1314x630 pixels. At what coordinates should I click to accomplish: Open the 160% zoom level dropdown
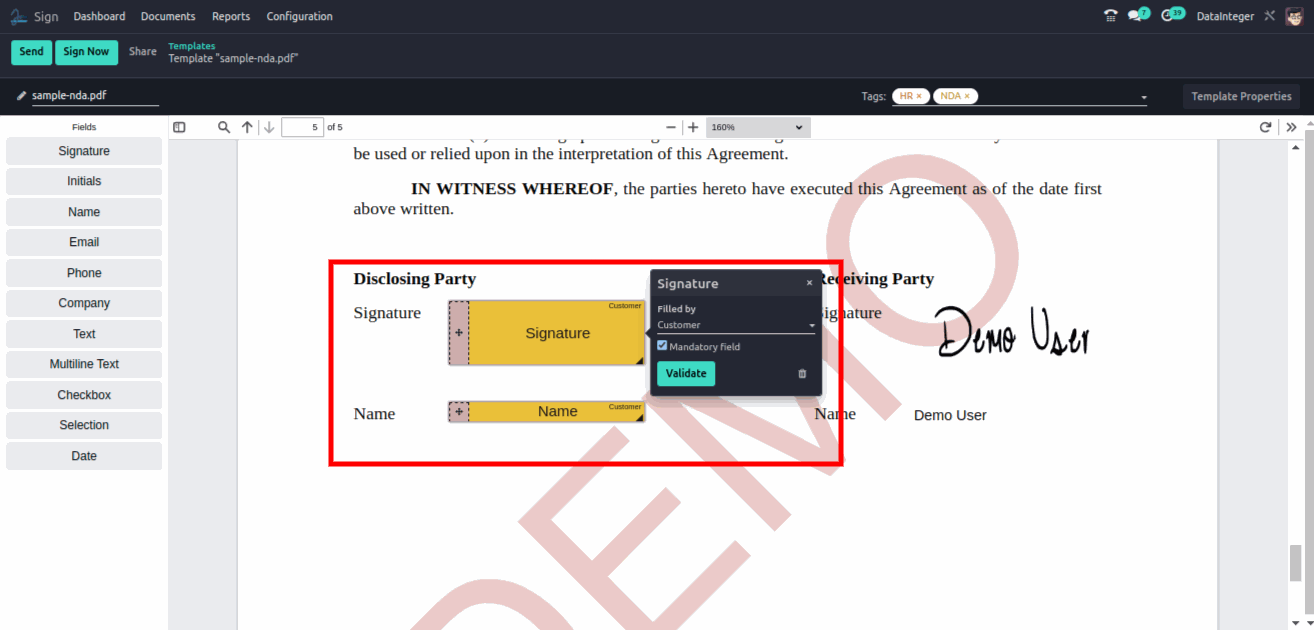(x=757, y=127)
